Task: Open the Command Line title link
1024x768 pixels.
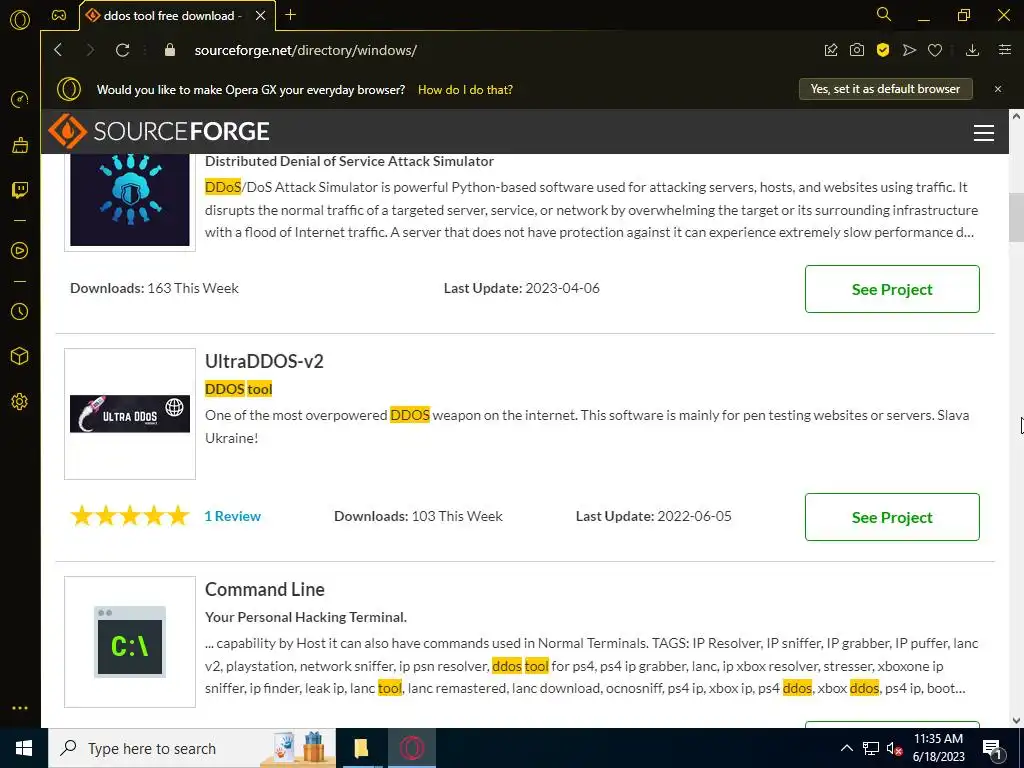Action: [264, 589]
